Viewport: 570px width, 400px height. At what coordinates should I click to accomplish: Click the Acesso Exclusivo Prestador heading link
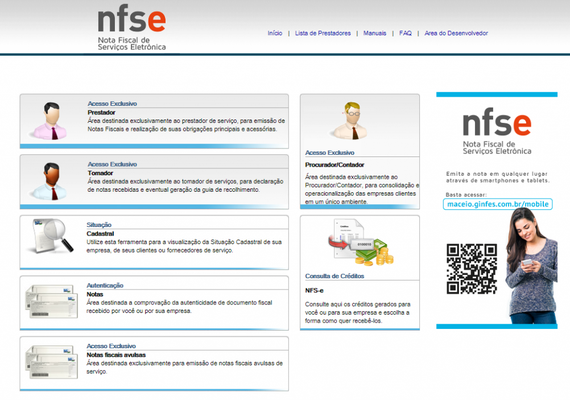(x=112, y=104)
